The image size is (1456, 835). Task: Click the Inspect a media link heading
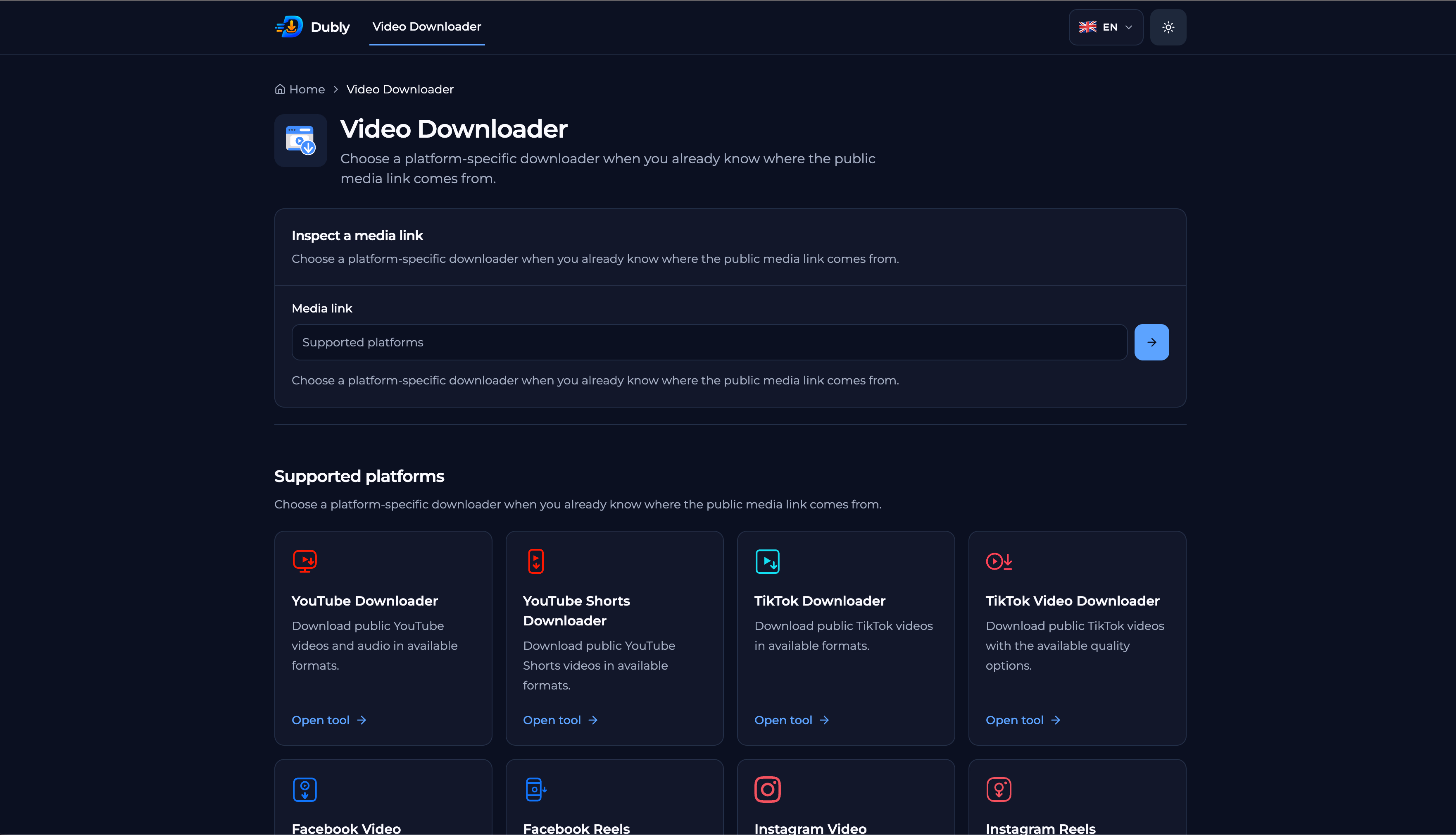tap(357, 236)
